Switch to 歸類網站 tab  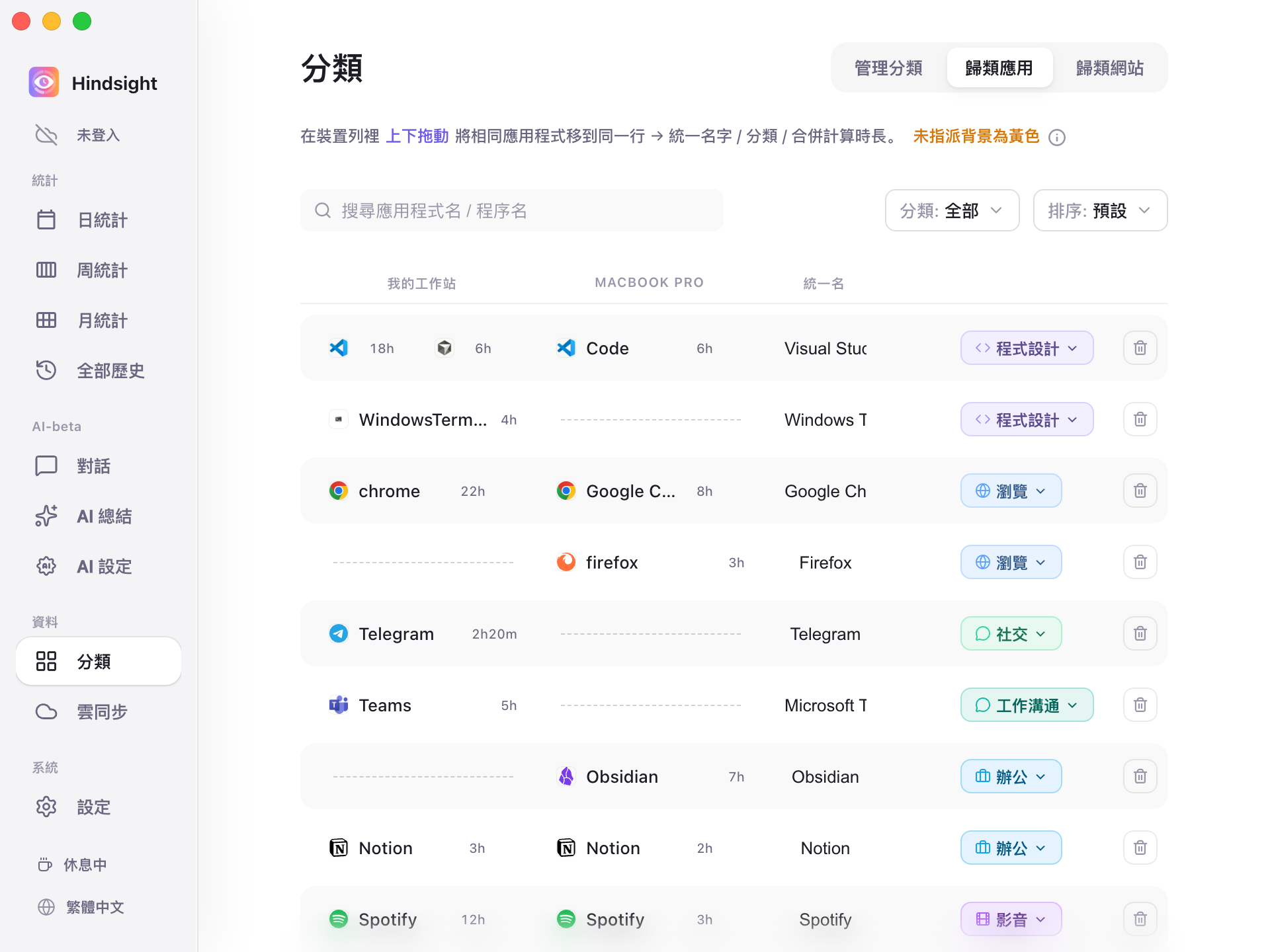[x=1110, y=67]
